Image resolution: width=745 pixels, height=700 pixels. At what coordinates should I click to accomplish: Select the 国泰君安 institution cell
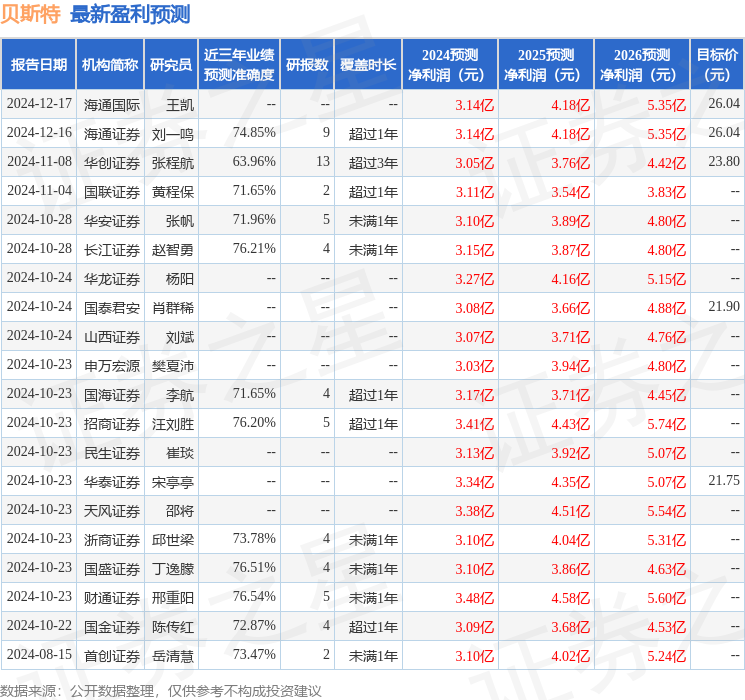(112, 308)
